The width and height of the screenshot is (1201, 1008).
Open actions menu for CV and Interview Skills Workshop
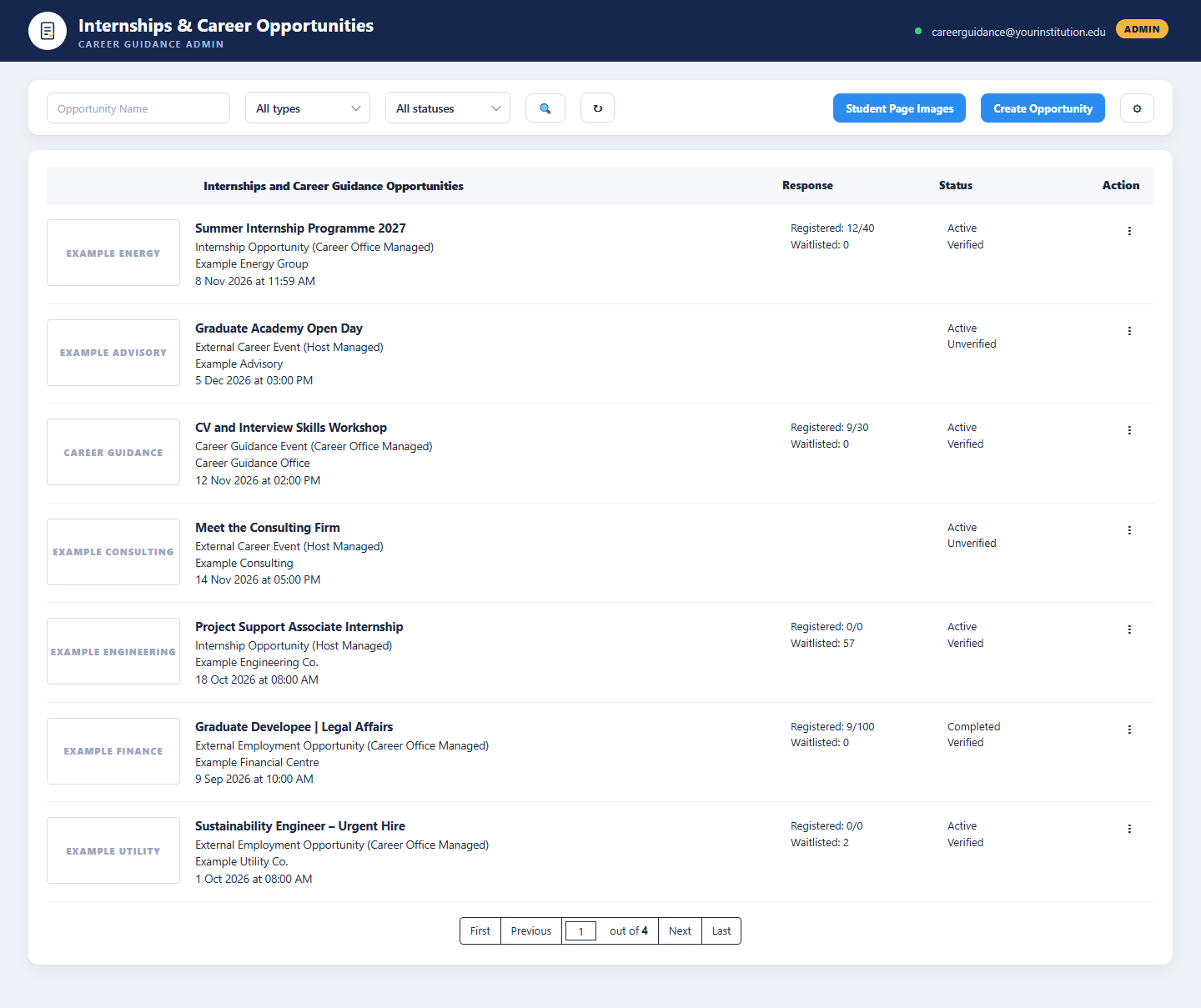tap(1129, 430)
